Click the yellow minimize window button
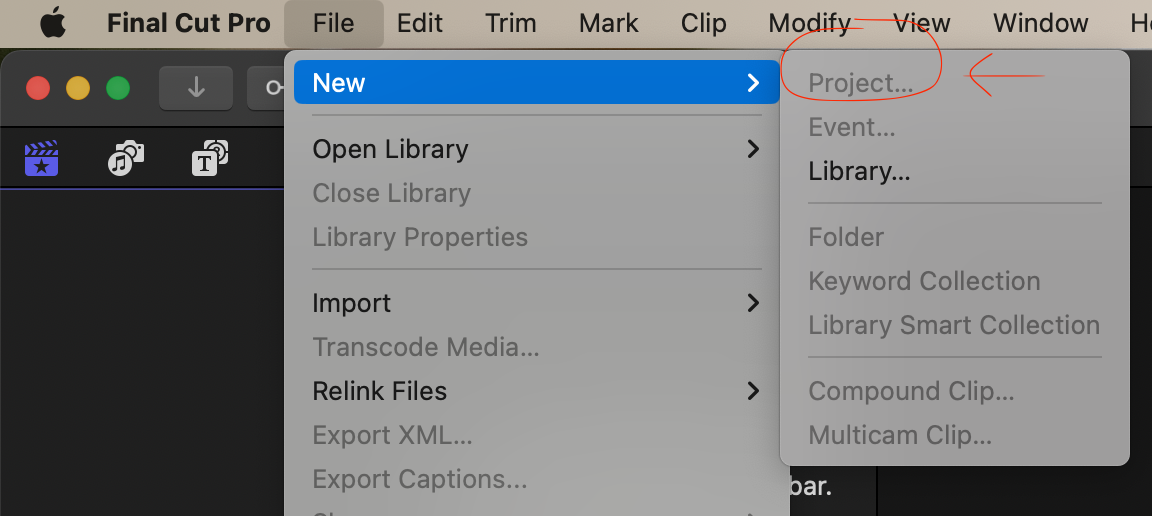Image resolution: width=1152 pixels, height=516 pixels. 78,88
